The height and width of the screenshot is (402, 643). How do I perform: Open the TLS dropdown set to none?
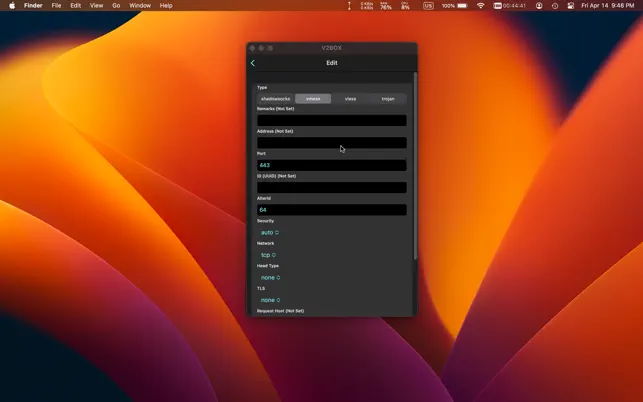coord(271,300)
